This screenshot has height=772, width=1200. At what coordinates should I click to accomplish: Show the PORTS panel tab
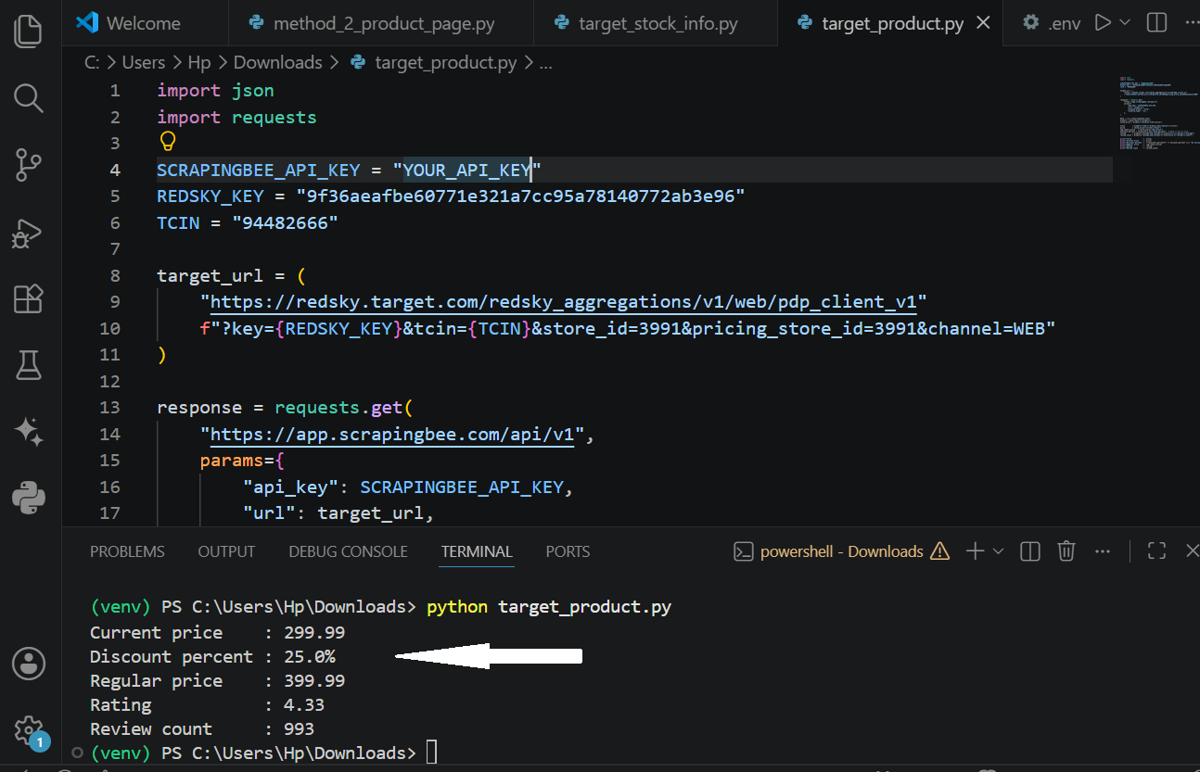point(568,551)
